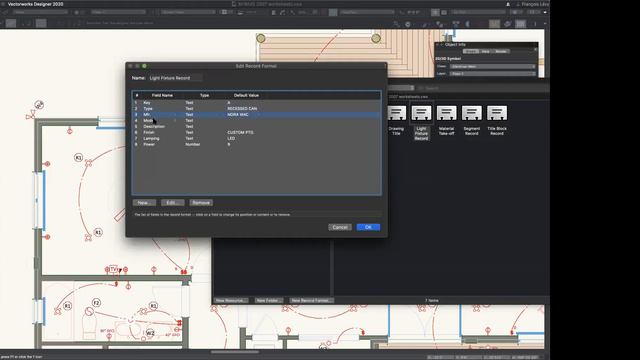640x360 pixels.
Task: Click Cancel in Edit Record Format dialog
Action: [x=340, y=227]
